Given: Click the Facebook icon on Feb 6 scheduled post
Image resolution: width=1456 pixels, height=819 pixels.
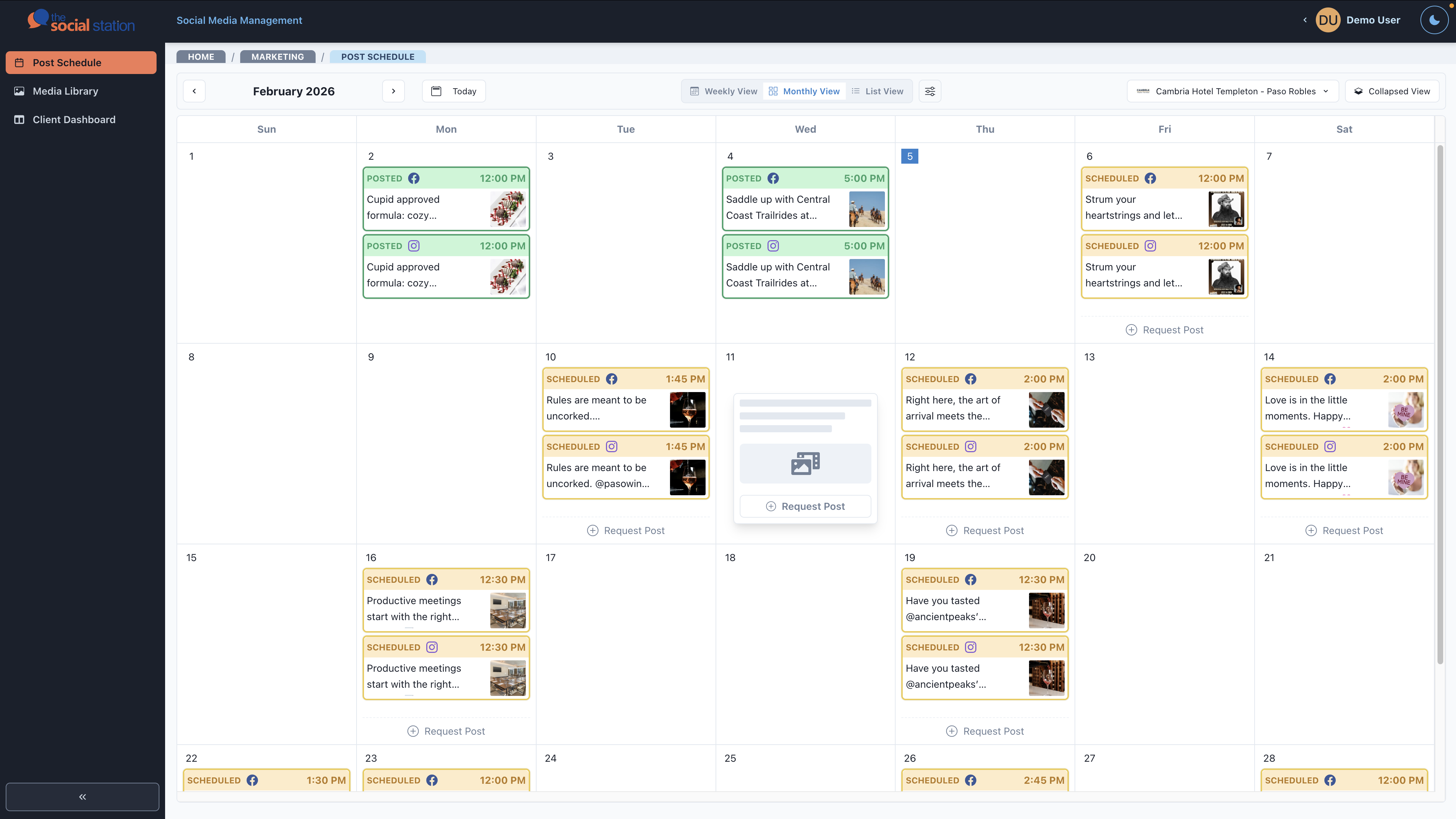Looking at the screenshot, I should tap(1150, 178).
